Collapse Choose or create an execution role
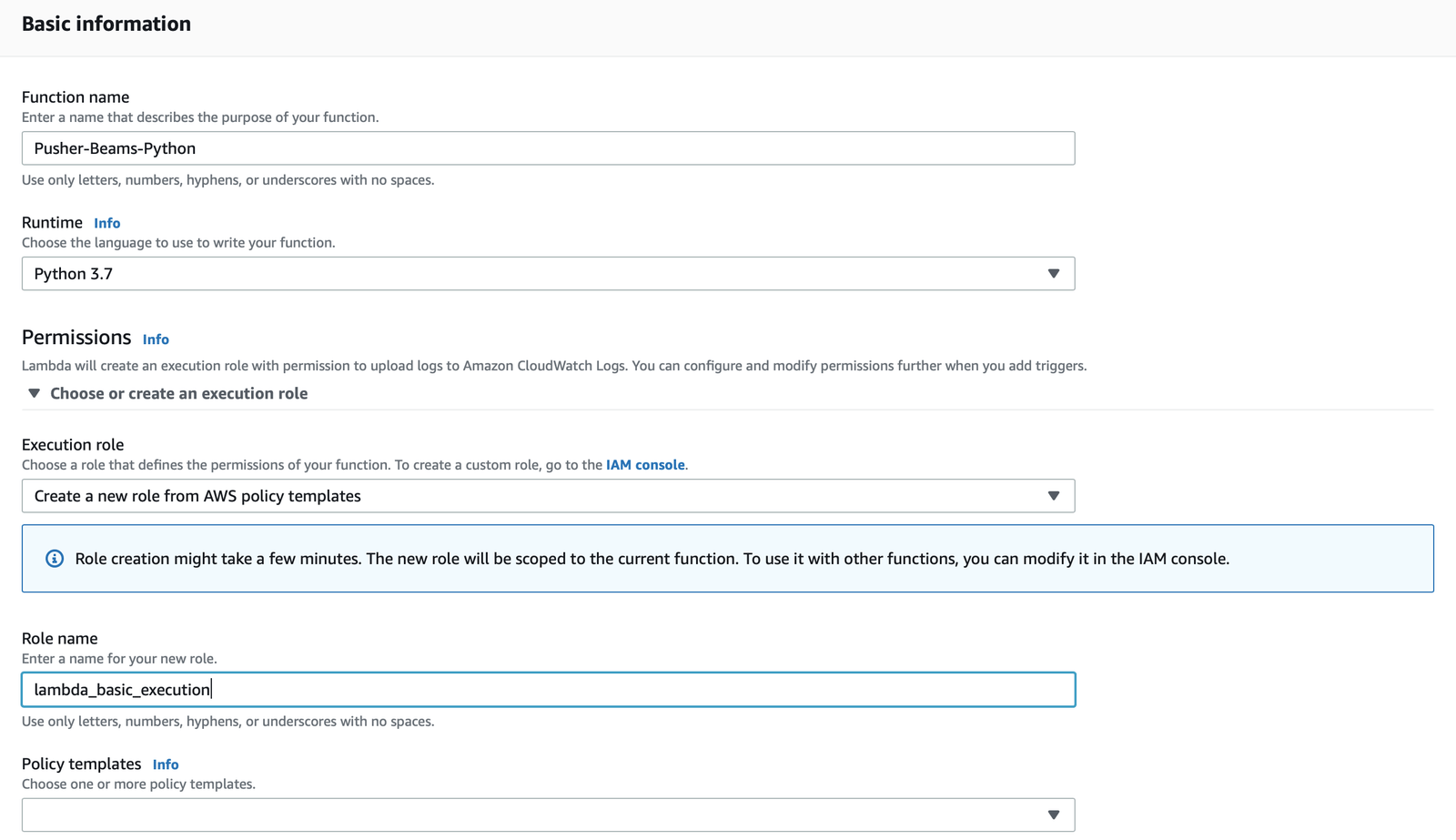 pos(168,393)
